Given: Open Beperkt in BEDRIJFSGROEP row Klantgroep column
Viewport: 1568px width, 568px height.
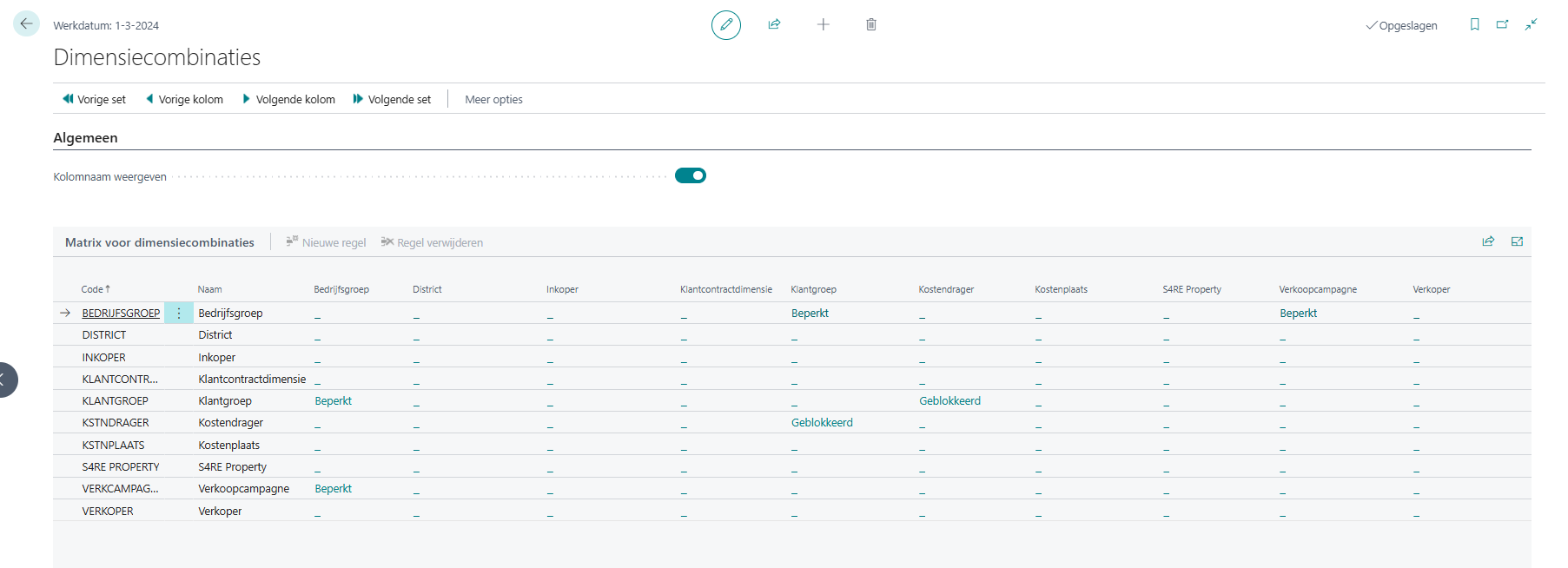Looking at the screenshot, I should coord(810,313).
